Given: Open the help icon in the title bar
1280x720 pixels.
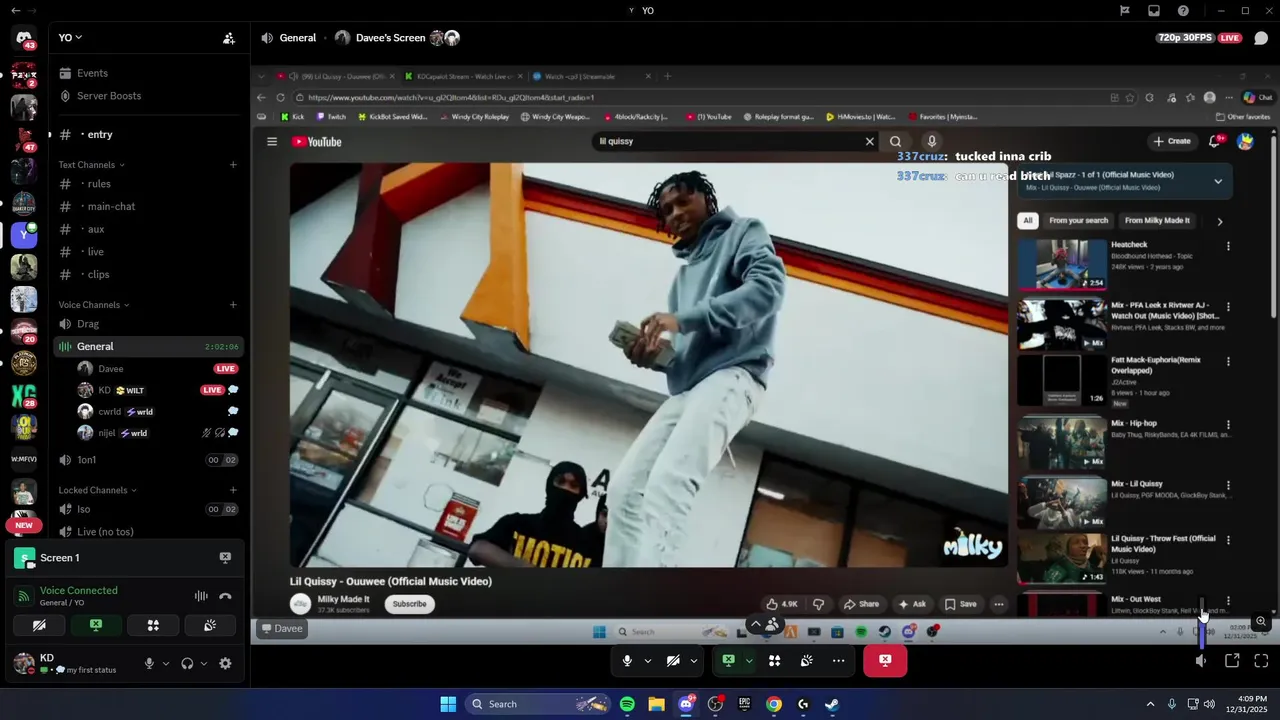Looking at the screenshot, I should [x=1183, y=10].
